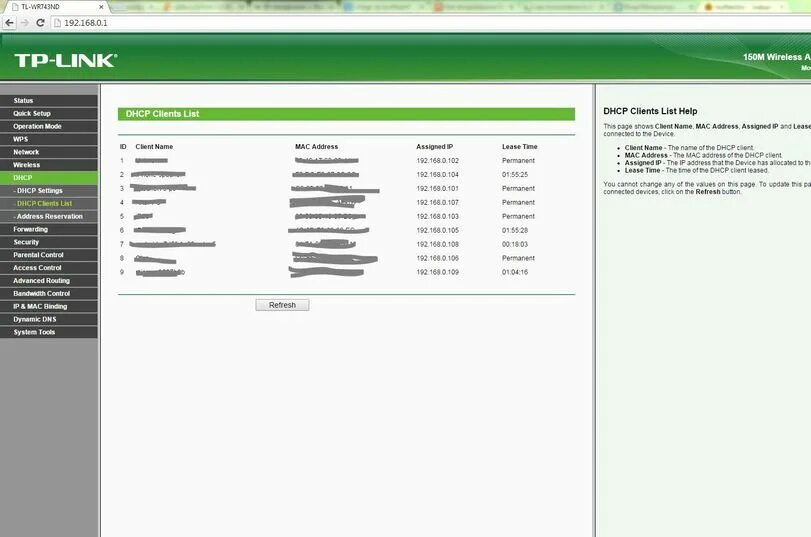Viewport: 811px width, 537px height.
Task: Click assigned IP 192.168.0.101
Action: click(x=438, y=189)
